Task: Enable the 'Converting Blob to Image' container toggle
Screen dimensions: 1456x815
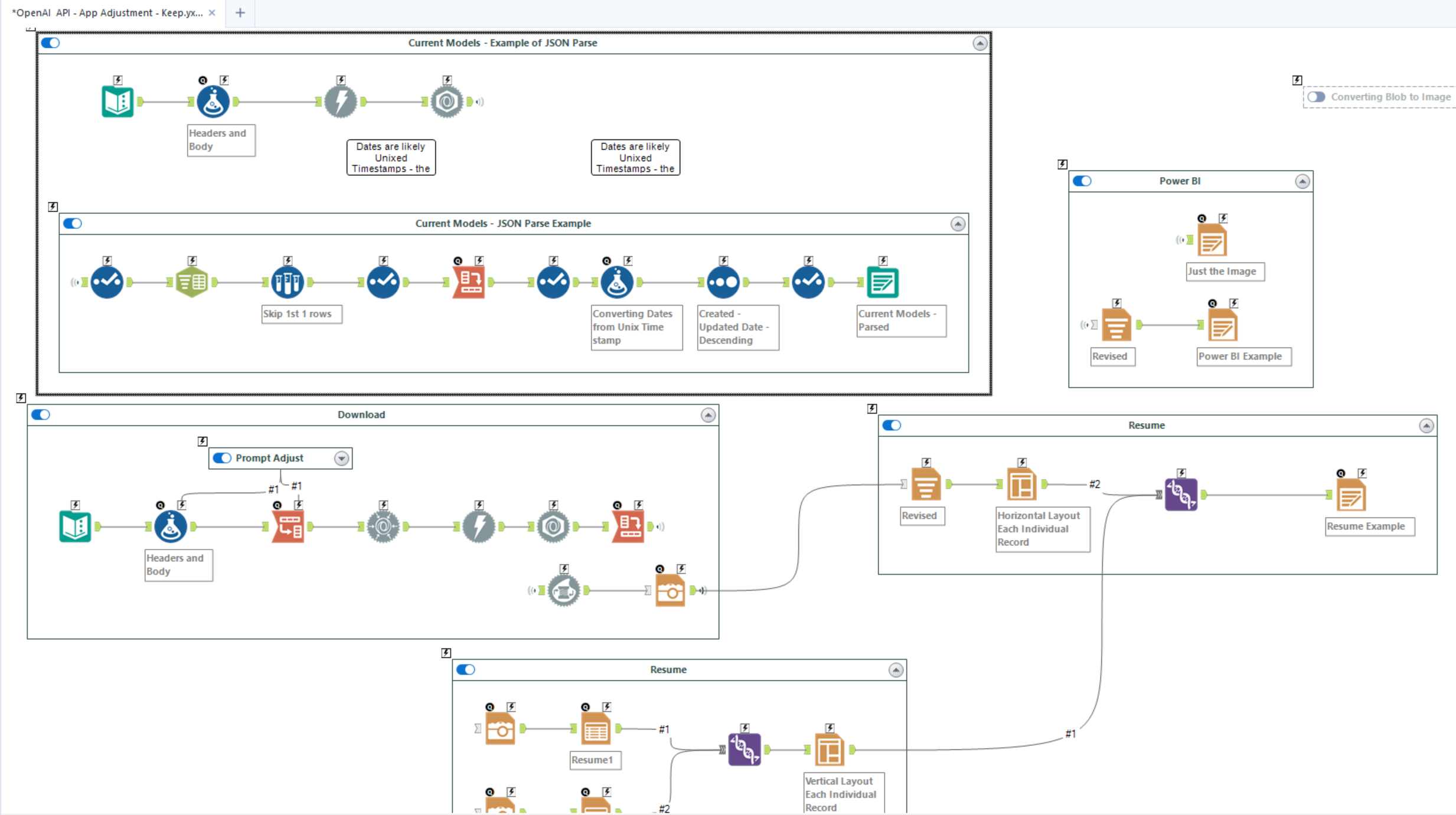Action: (1316, 97)
